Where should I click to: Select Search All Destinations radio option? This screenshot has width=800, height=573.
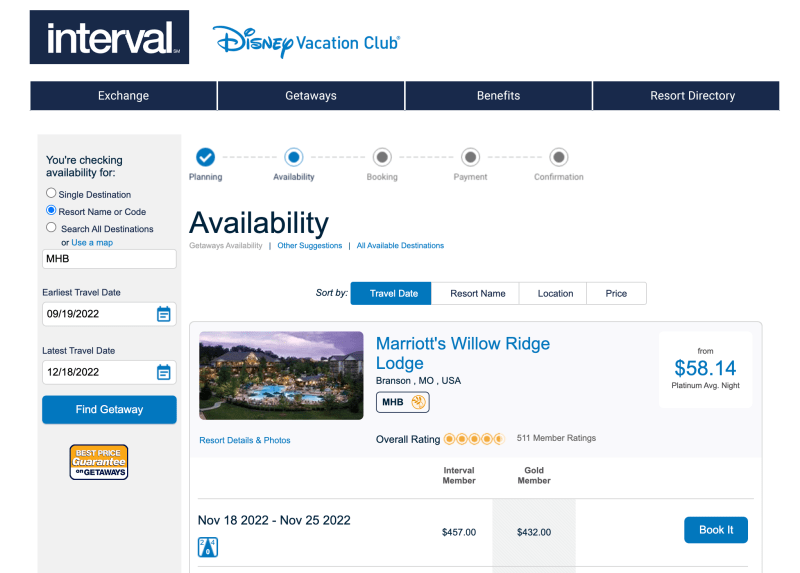[51, 227]
